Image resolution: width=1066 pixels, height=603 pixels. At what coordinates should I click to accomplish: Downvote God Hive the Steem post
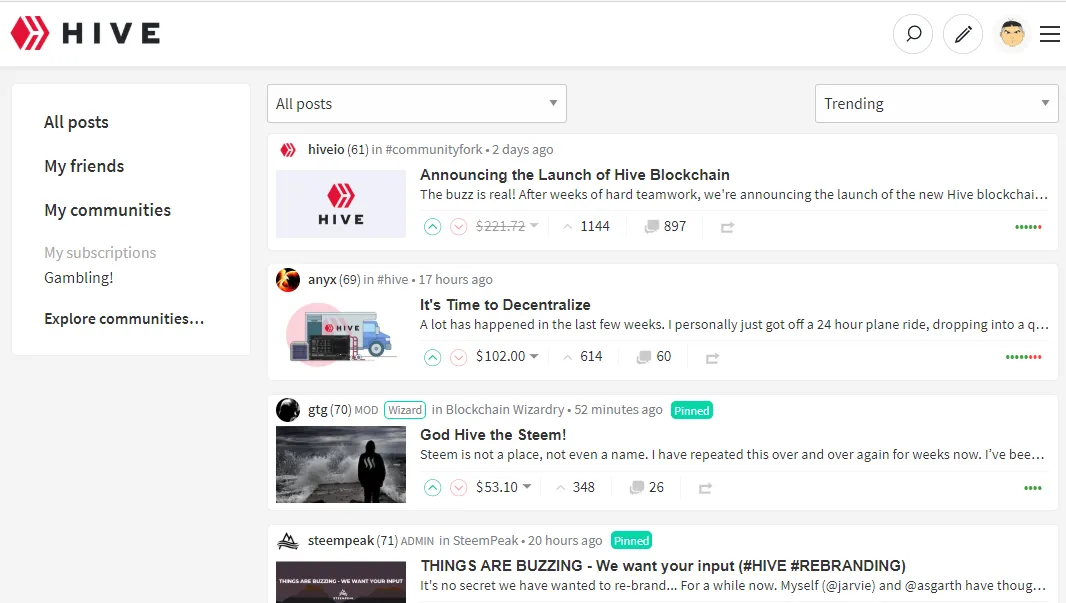pos(459,487)
